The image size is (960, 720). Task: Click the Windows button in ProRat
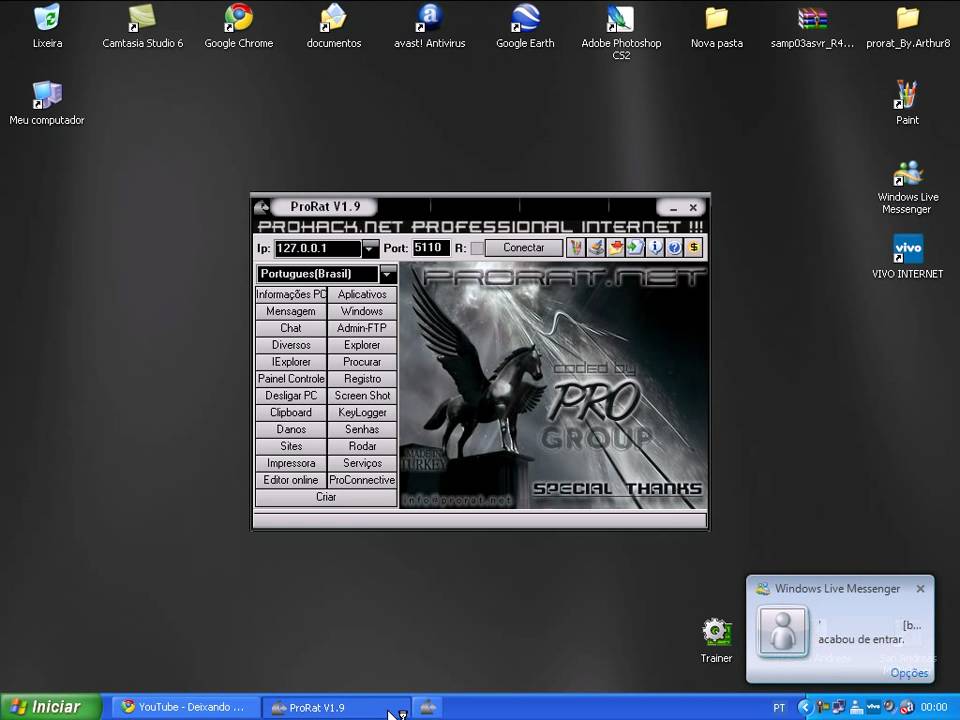[x=362, y=311]
